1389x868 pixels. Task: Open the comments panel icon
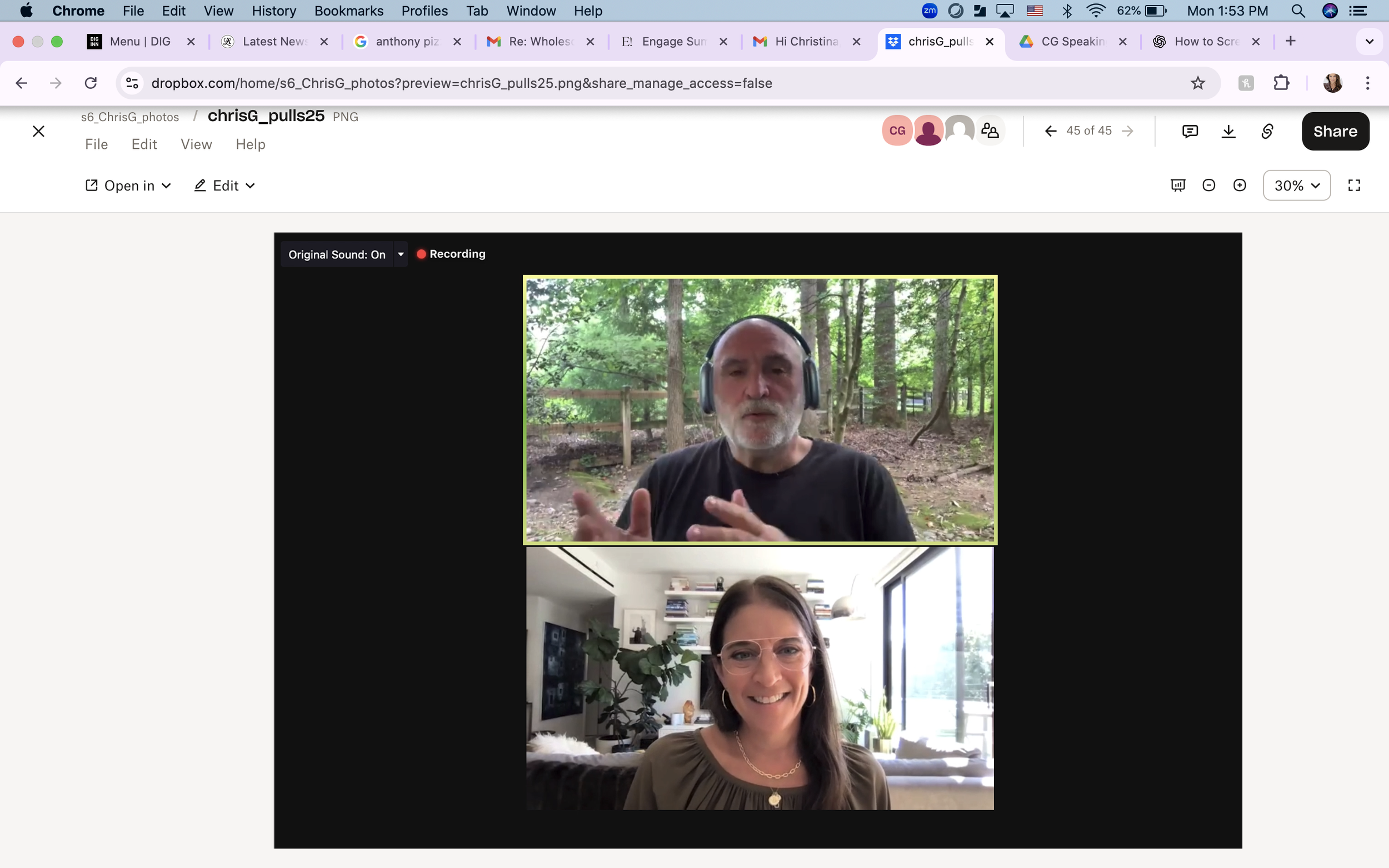point(1190,132)
